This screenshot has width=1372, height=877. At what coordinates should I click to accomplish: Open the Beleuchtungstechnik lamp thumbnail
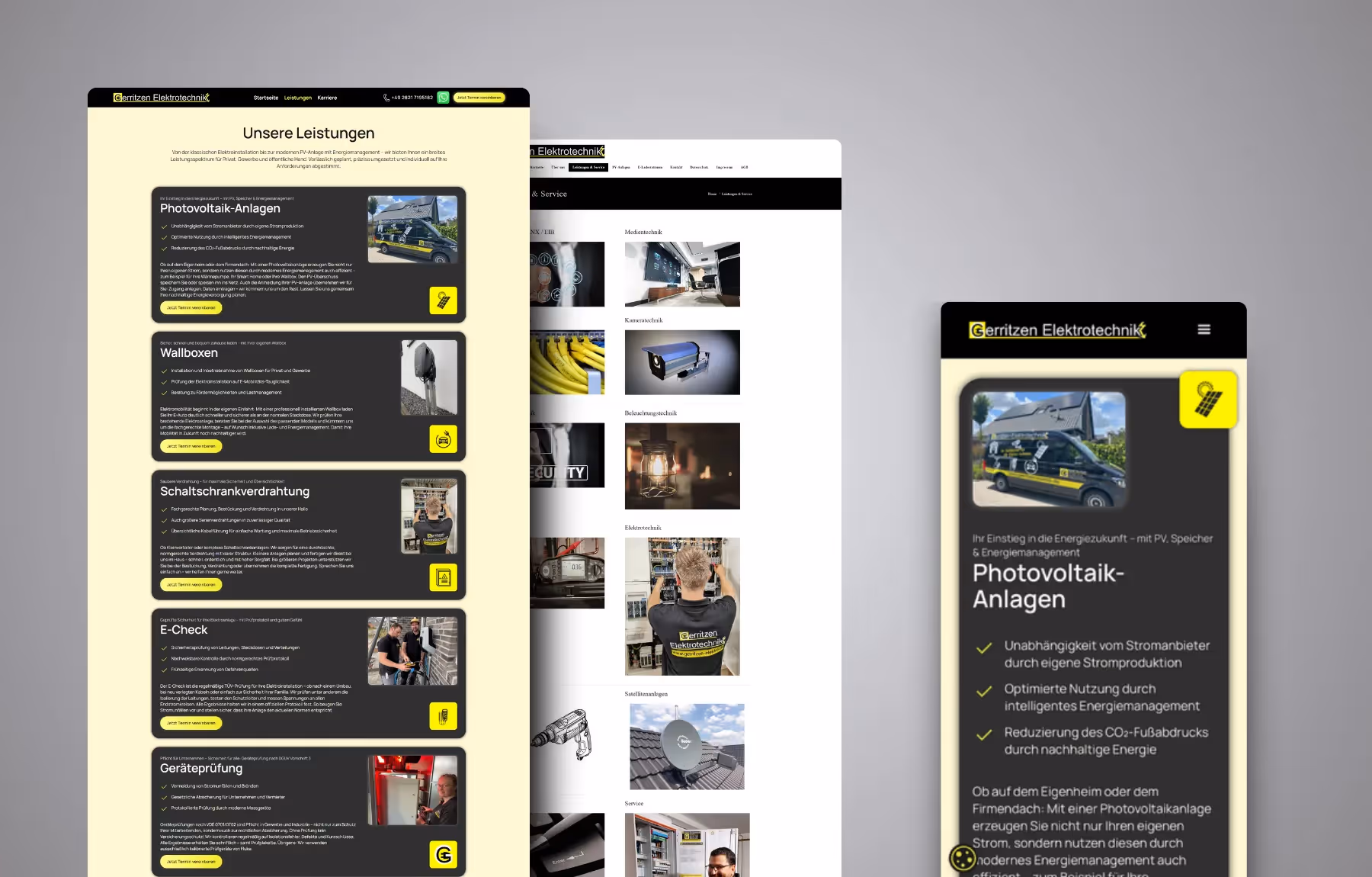click(682, 466)
